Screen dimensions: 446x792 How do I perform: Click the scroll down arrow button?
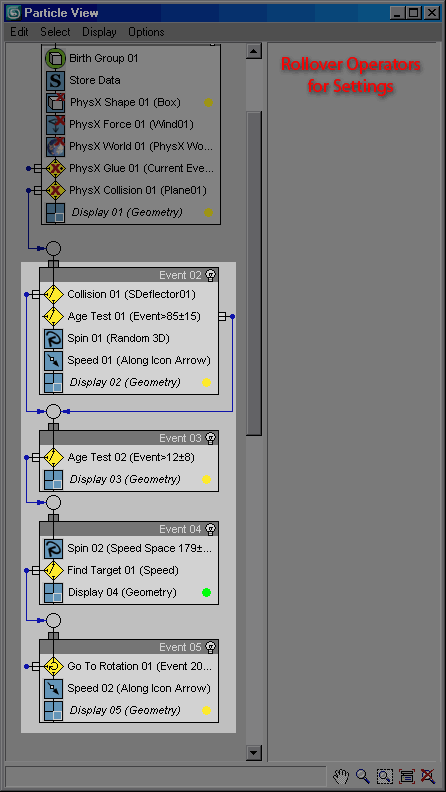click(254, 753)
